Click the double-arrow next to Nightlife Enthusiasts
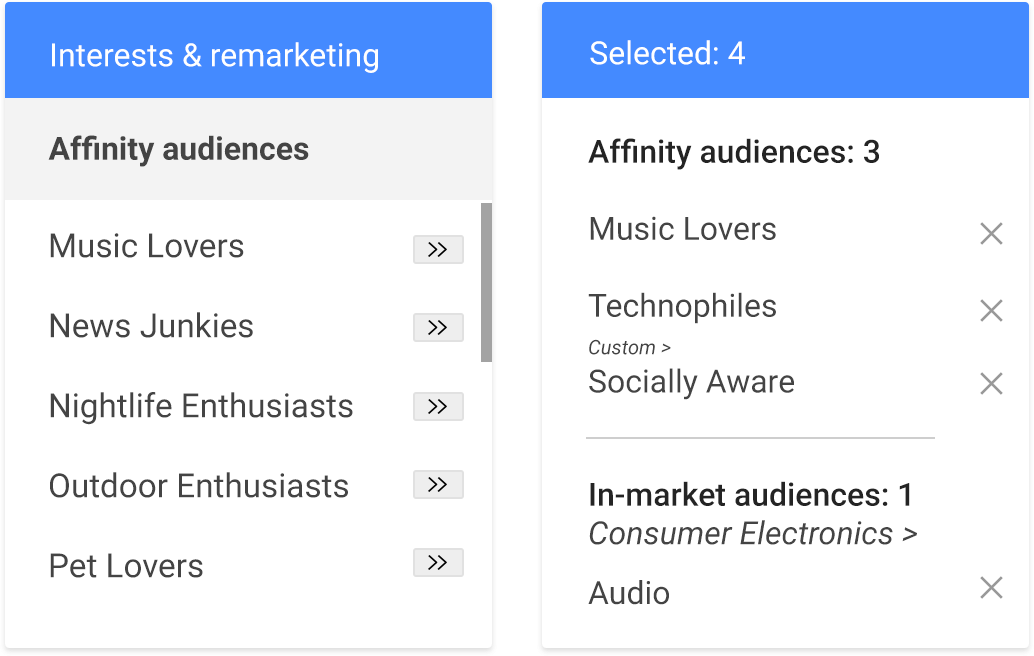This screenshot has width=1034, height=656. coord(438,407)
